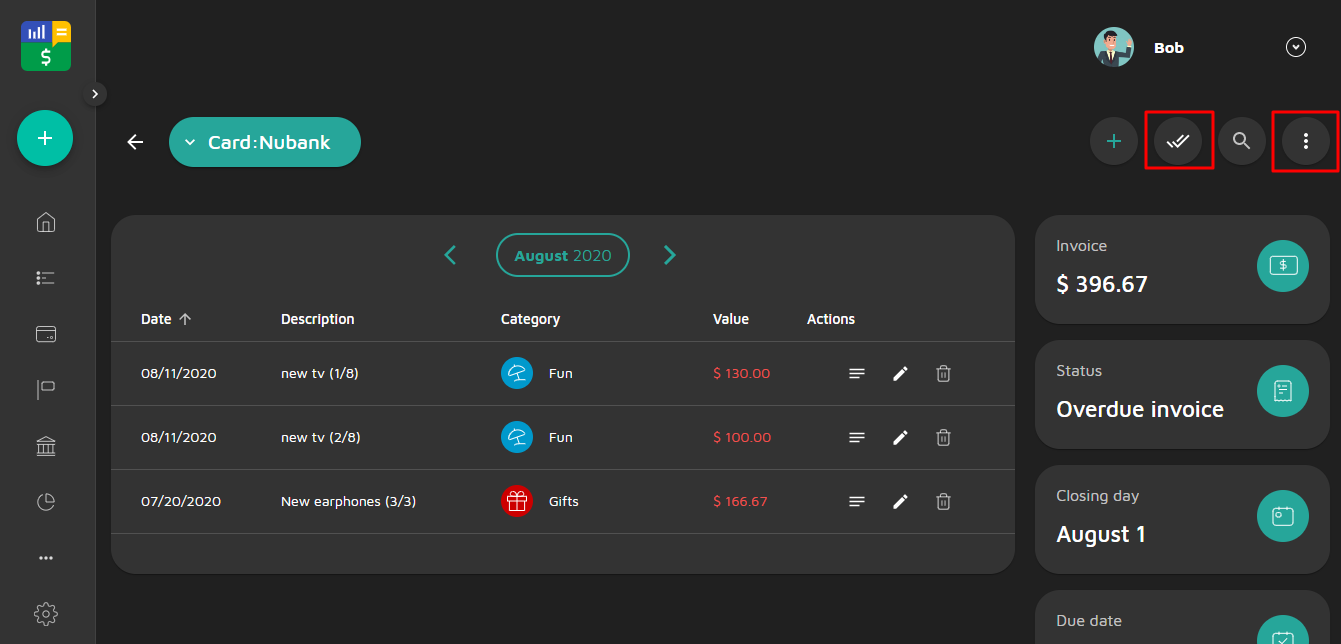Click the August 2020 month picker button
Image resolution: width=1341 pixels, height=644 pixels.
562,255
